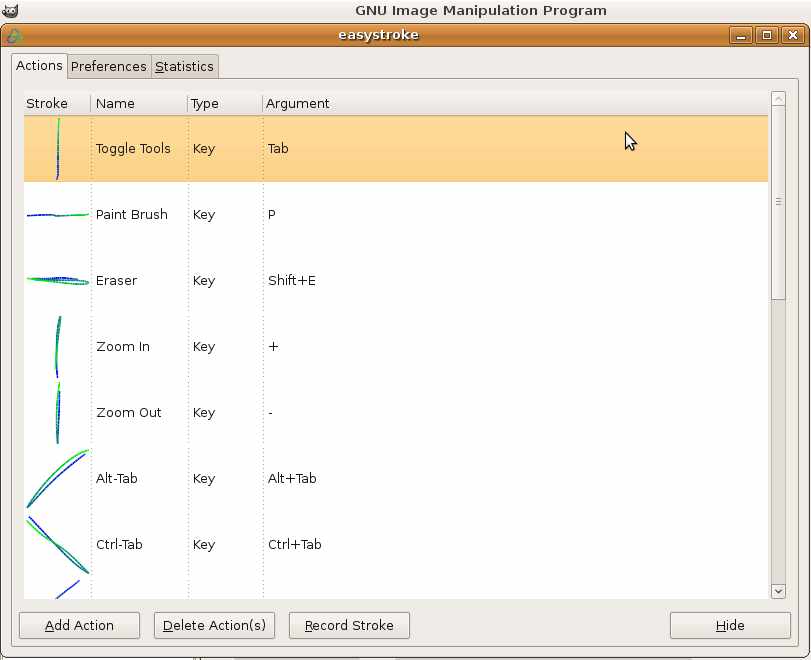The width and height of the screenshot is (811, 660).
Task: Click the Delete Action(s) button
Action: click(x=214, y=625)
